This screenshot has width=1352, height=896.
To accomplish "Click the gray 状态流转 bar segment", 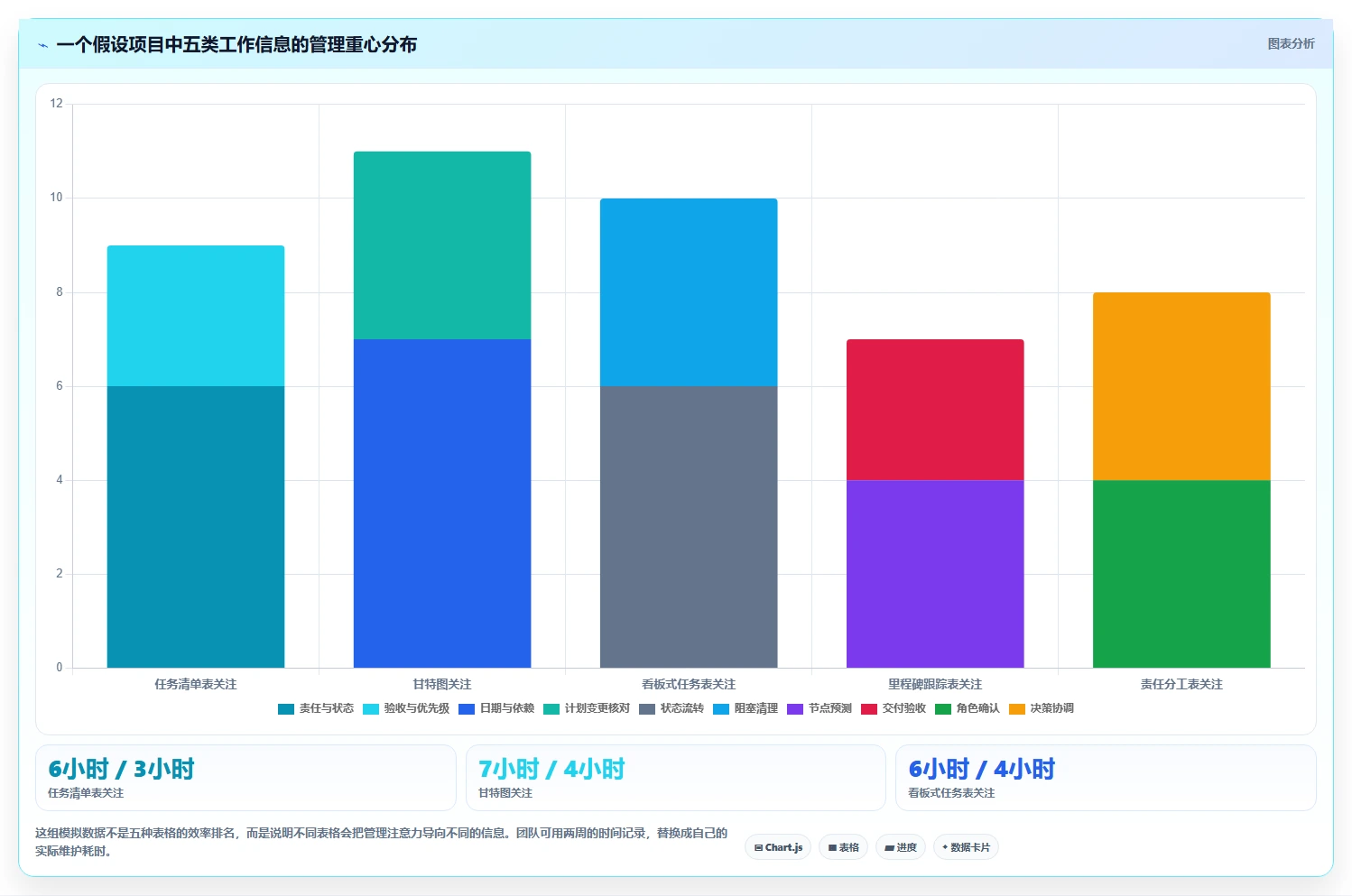I will (x=689, y=527).
